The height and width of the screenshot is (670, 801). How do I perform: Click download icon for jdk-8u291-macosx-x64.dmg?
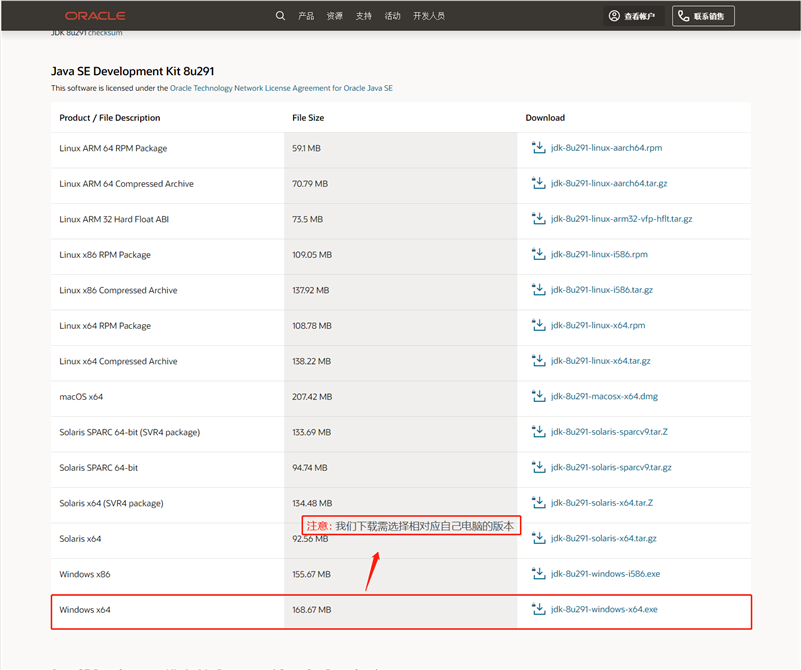pyautogui.click(x=538, y=396)
